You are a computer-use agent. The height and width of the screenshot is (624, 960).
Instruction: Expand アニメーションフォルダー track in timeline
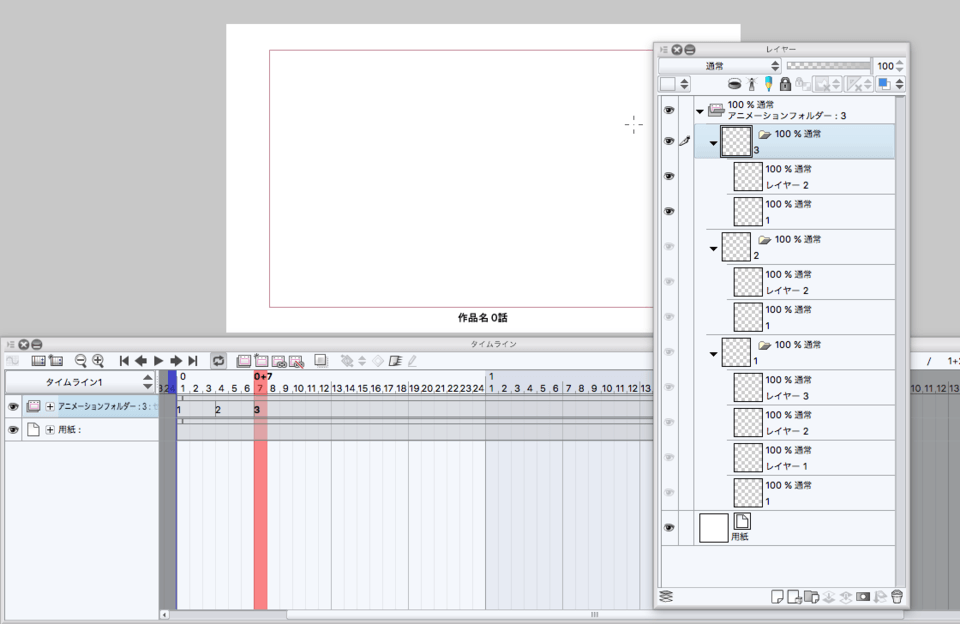50,407
